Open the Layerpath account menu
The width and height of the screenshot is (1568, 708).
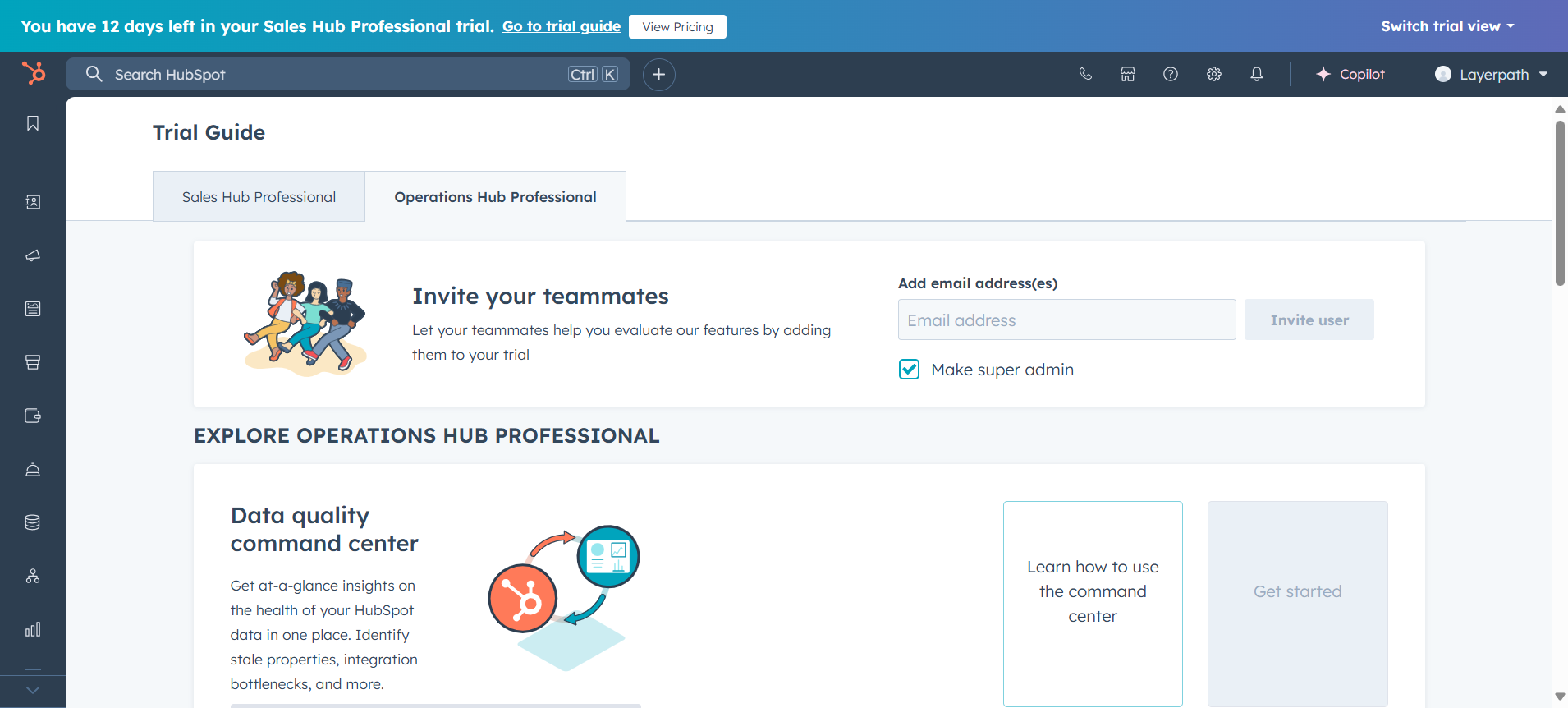point(1491,75)
